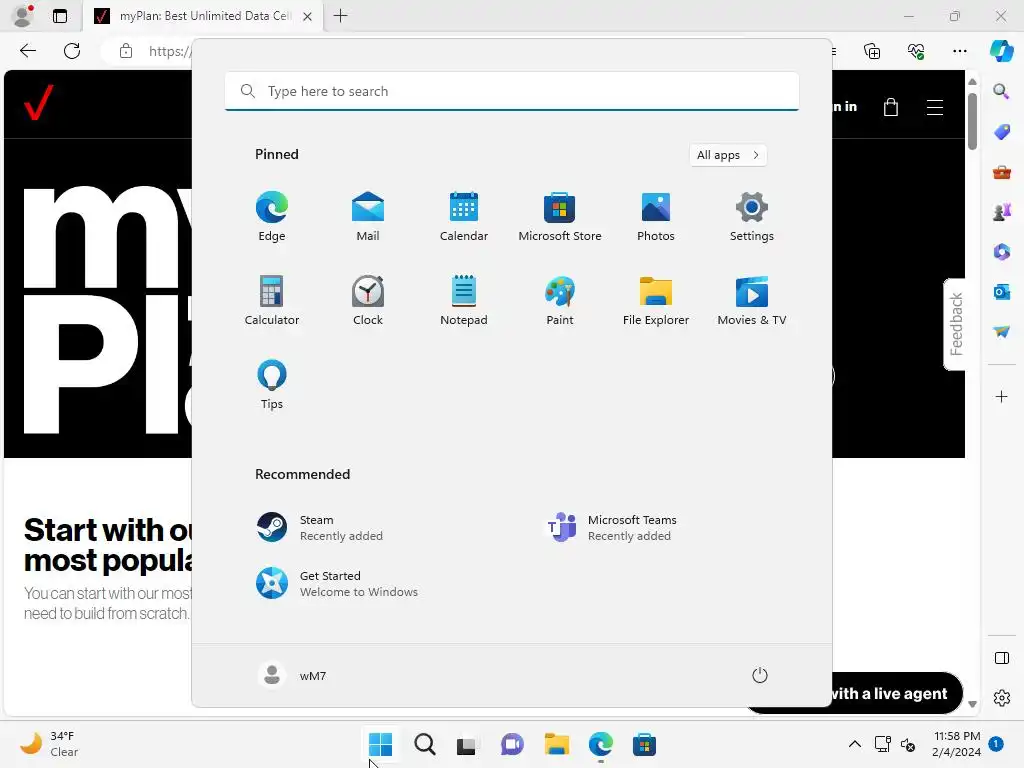Close the myPlan browser tab
1024x768 pixels.
(307, 16)
